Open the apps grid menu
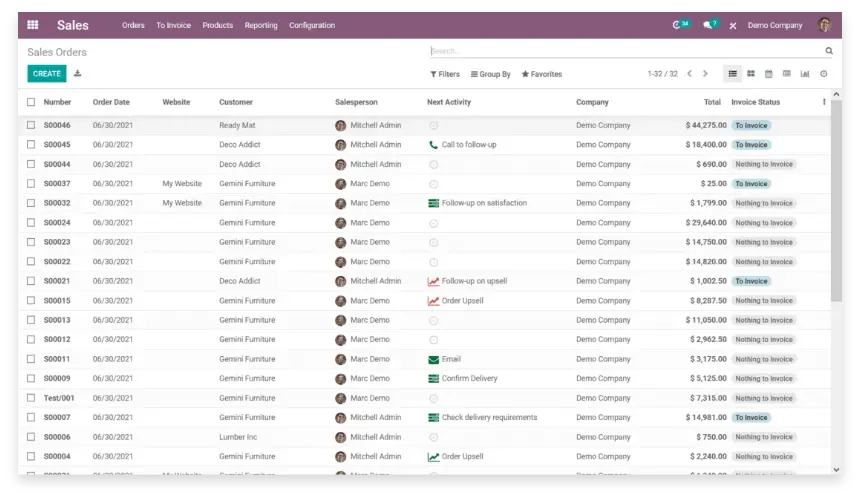The image size is (860, 499). pos(32,25)
